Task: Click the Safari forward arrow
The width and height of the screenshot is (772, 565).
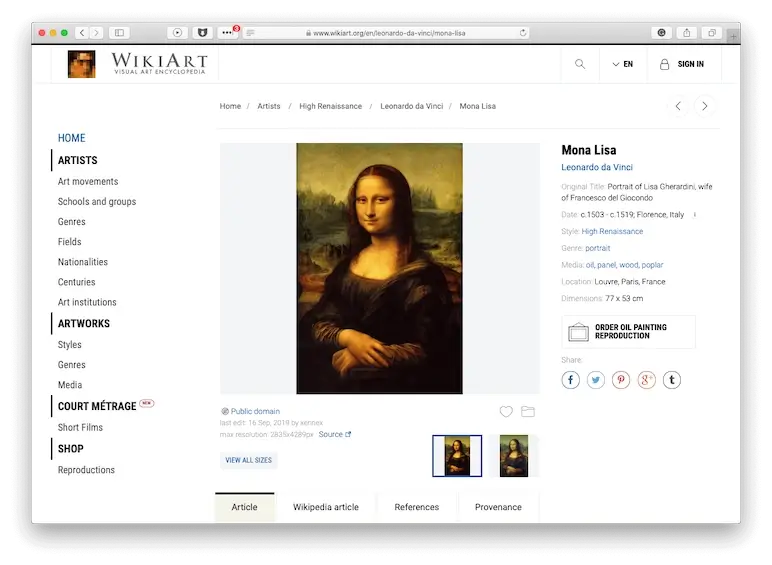Action: point(96,33)
